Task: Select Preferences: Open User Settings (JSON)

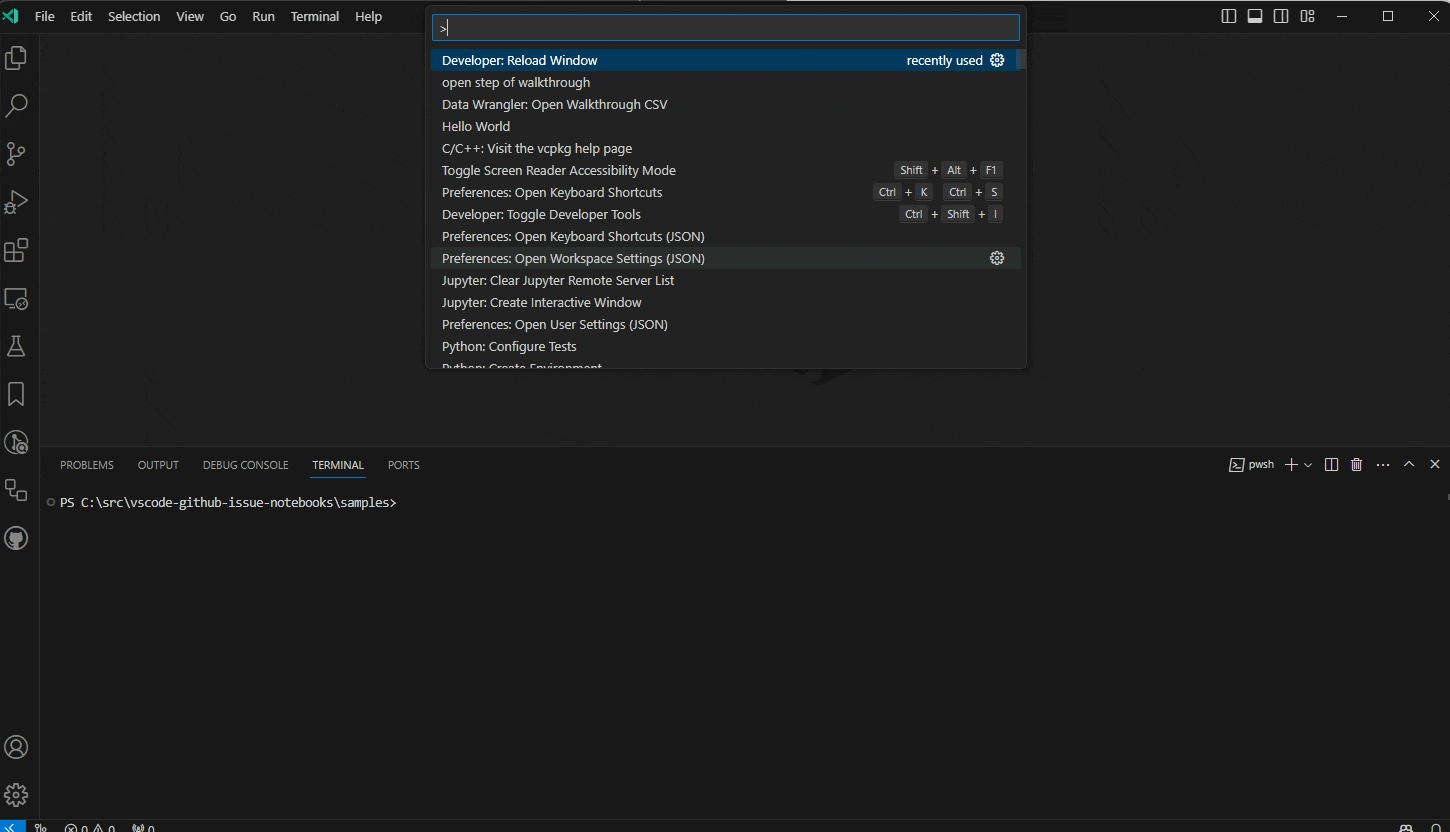Action: (x=555, y=324)
